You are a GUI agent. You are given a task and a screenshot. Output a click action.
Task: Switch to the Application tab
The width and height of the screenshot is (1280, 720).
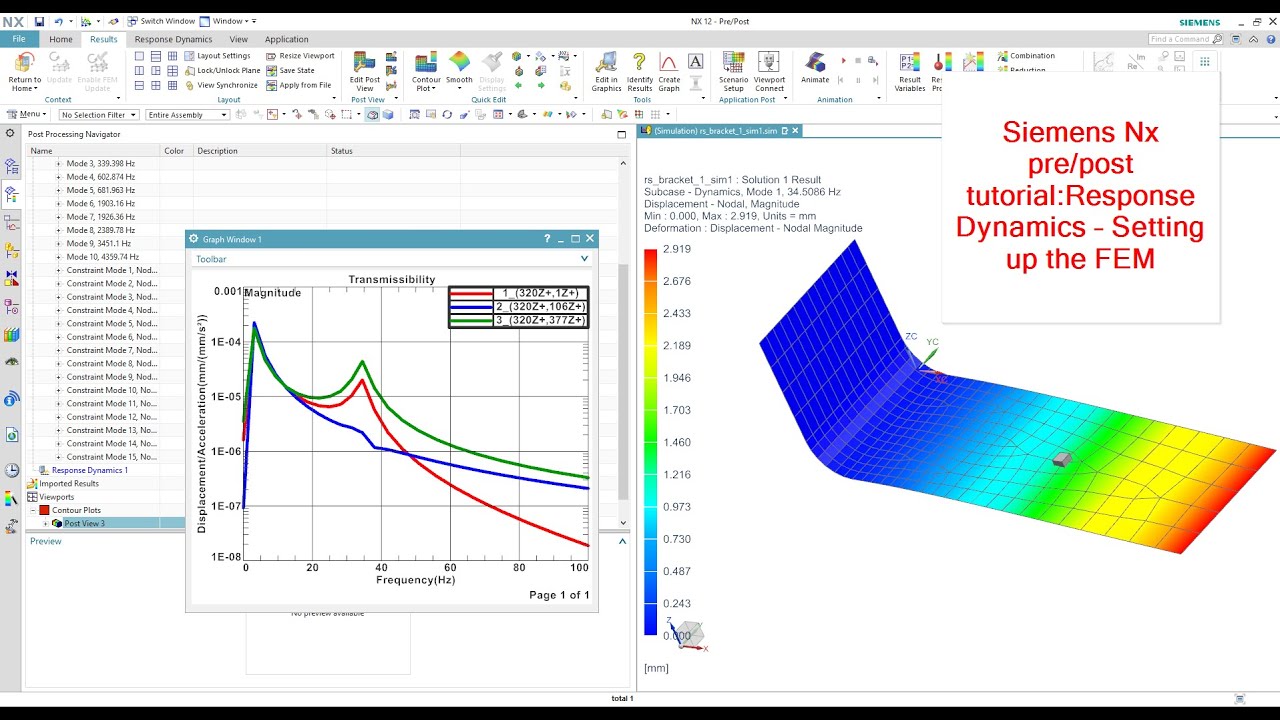click(287, 39)
